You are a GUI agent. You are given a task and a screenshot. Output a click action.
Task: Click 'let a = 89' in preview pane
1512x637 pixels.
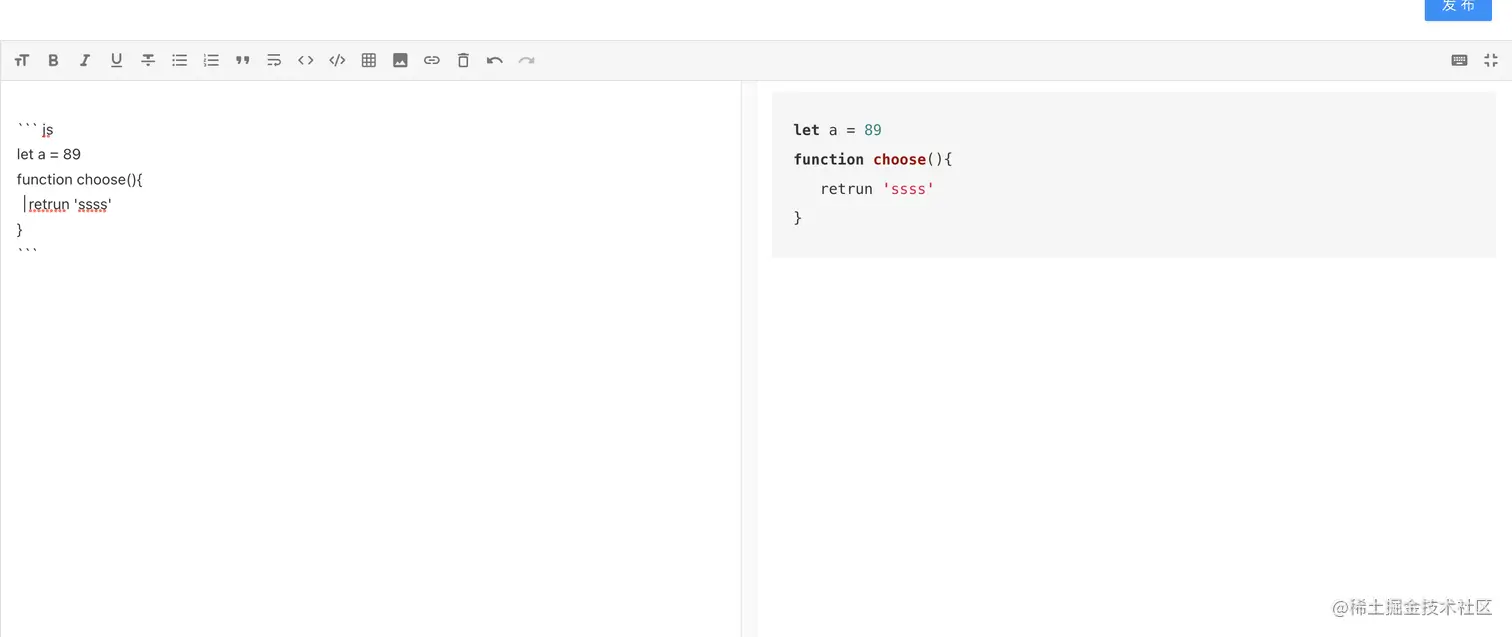(838, 130)
